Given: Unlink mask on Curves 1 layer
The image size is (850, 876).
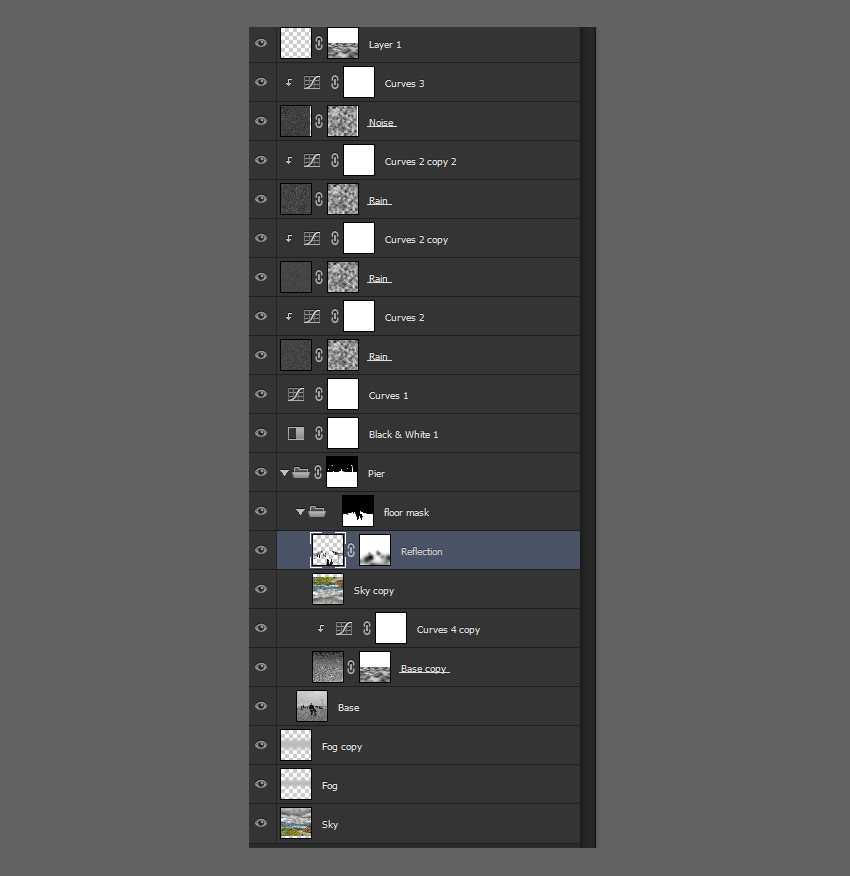Looking at the screenshot, I should click(x=319, y=394).
